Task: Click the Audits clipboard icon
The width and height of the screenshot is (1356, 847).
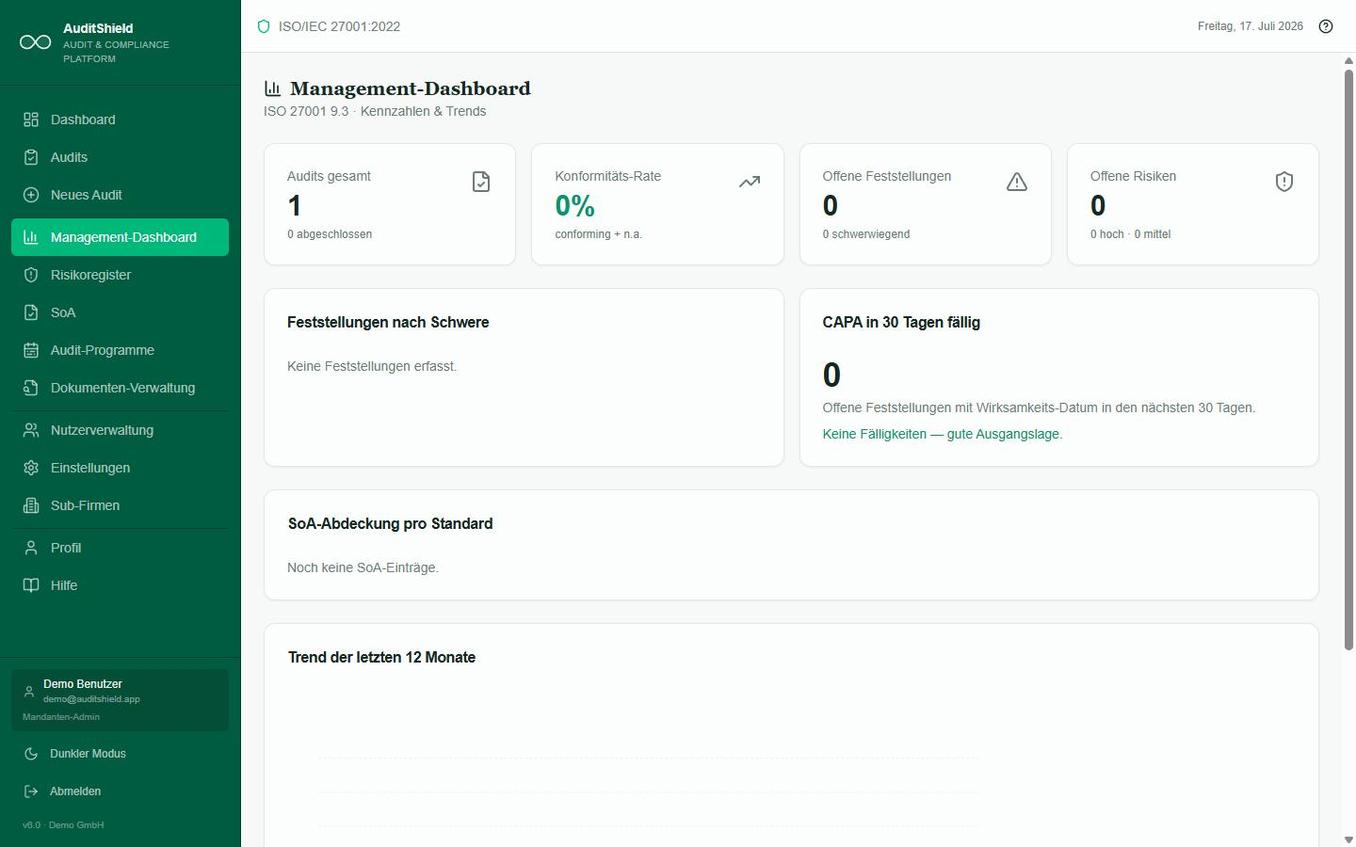Action: pos(31,157)
